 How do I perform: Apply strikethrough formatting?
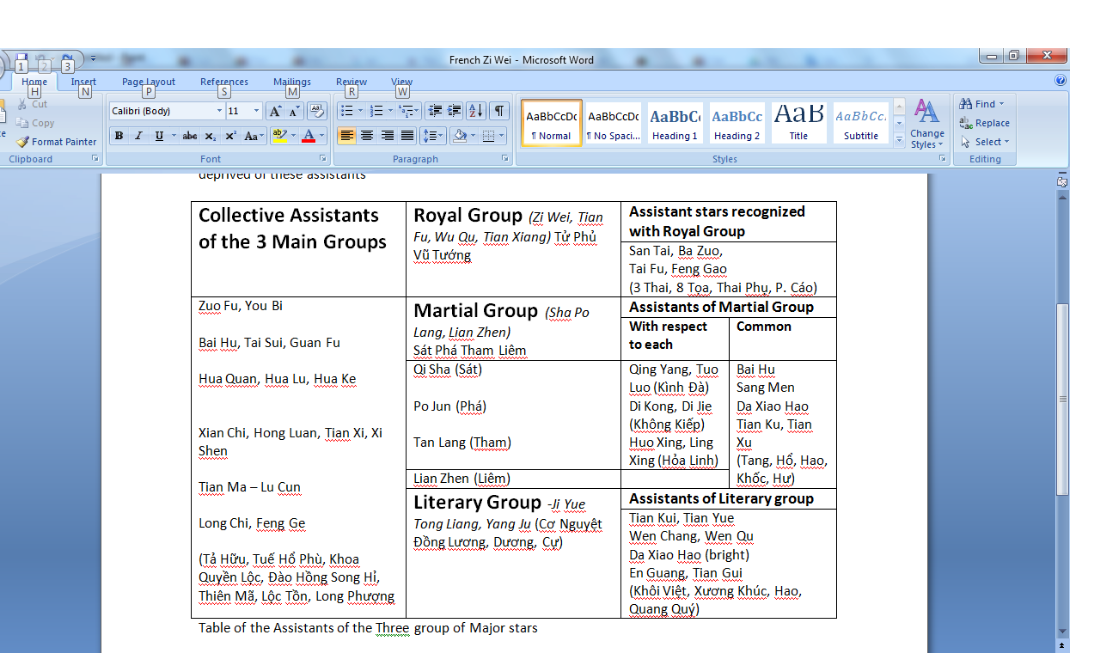(x=189, y=136)
